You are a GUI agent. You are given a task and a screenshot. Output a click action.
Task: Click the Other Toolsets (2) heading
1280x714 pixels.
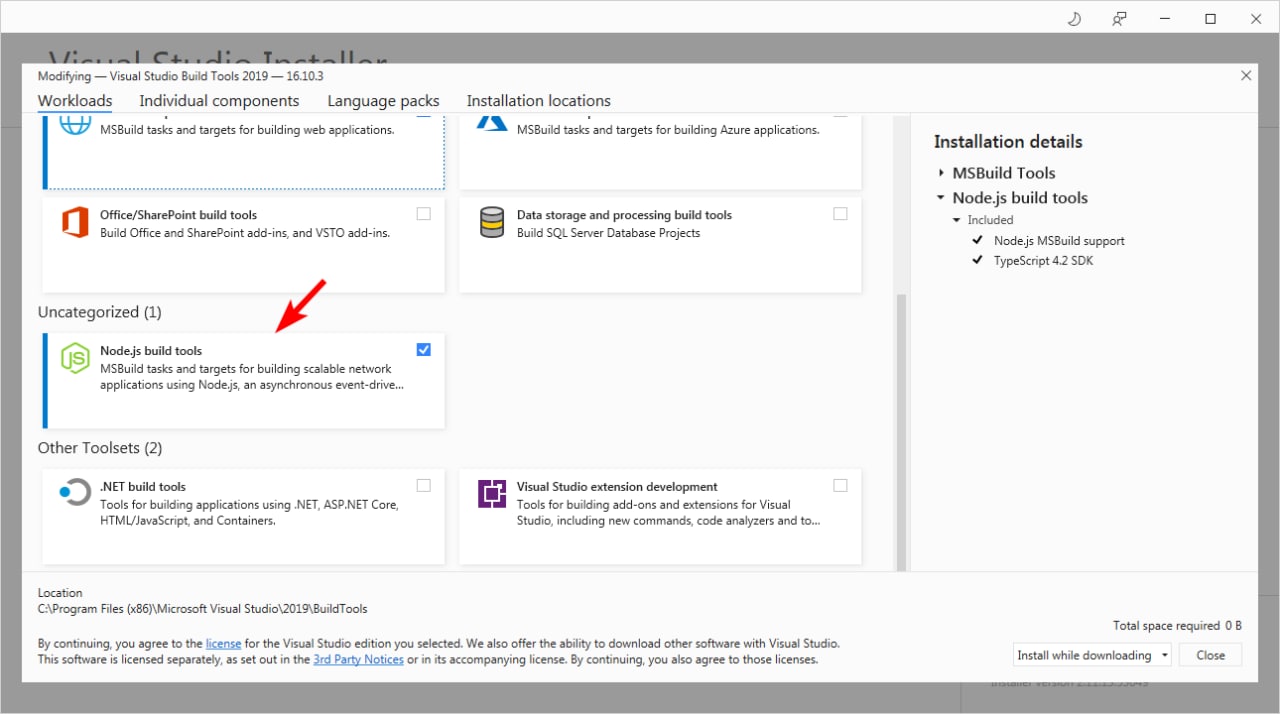pyautogui.click(x=100, y=448)
